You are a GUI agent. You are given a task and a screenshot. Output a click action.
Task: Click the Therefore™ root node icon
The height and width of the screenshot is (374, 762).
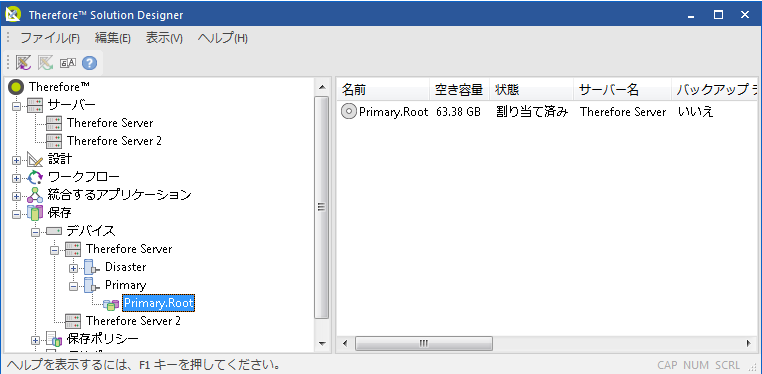click(17, 87)
